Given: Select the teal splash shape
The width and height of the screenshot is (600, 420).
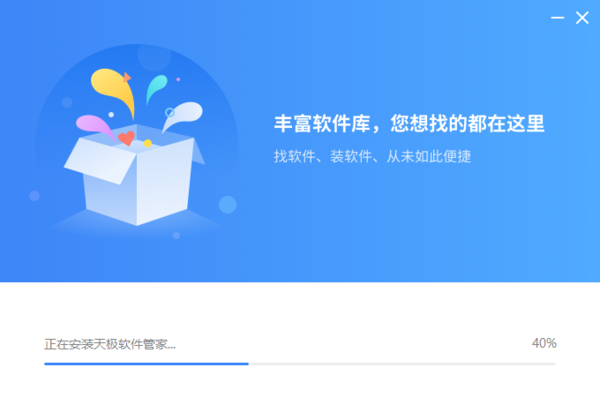Looking at the screenshot, I should 156,89.
